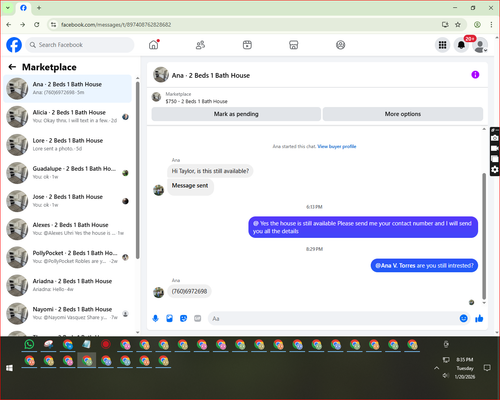Go back using the Marketplace arrow
The image size is (500, 400).
click(12, 67)
